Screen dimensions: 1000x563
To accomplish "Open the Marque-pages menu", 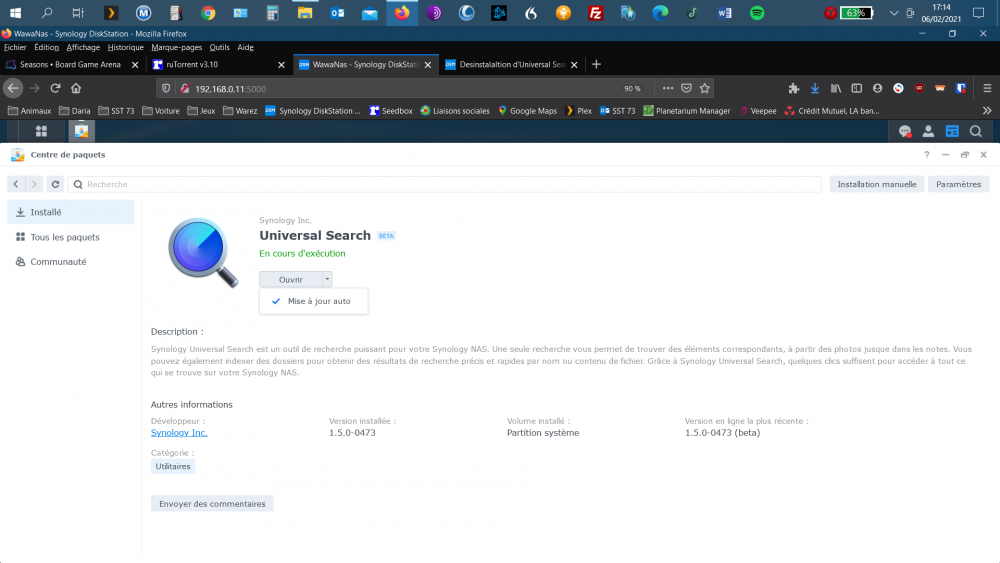I will tap(177, 47).
